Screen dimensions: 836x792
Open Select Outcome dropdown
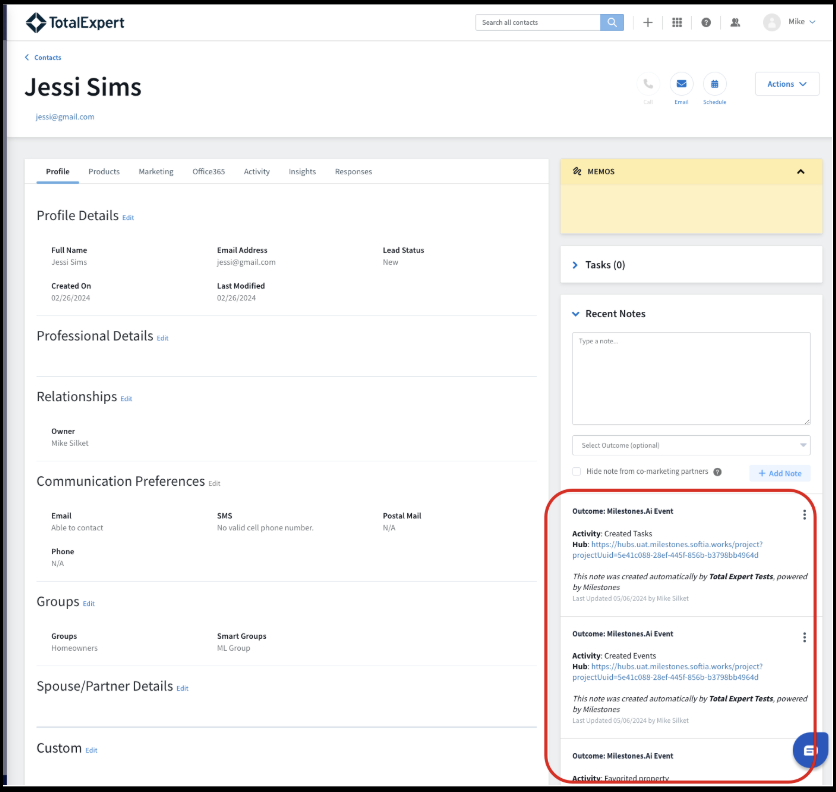pos(691,445)
